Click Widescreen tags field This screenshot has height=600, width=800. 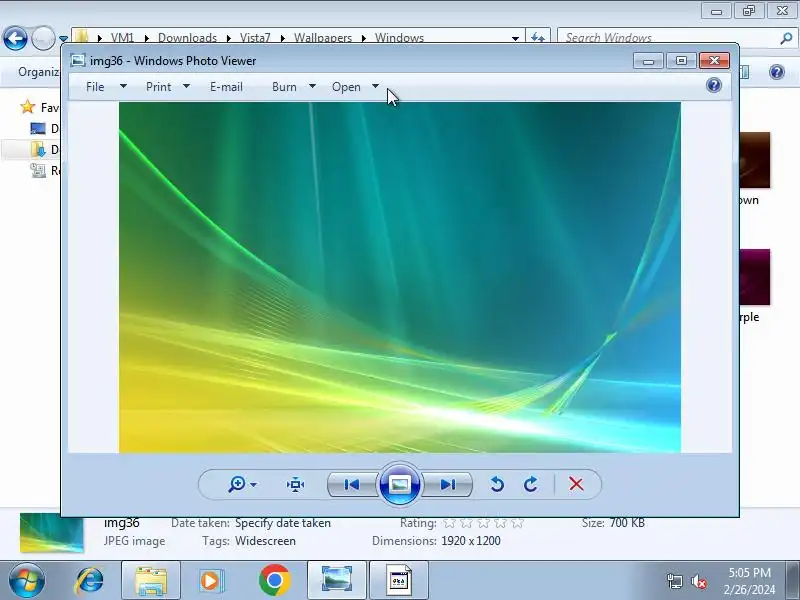(265, 541)
